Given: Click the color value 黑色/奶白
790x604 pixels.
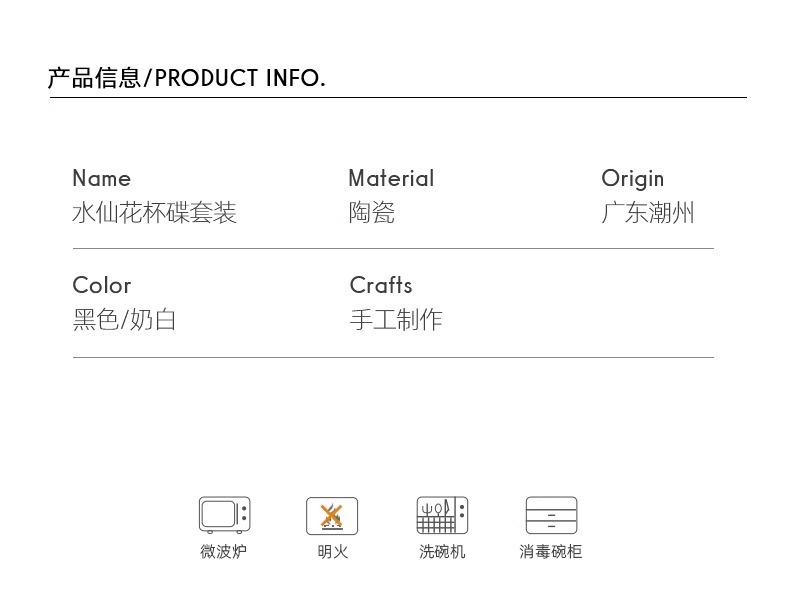Looking at the screenshot, I should coord(124,320).
